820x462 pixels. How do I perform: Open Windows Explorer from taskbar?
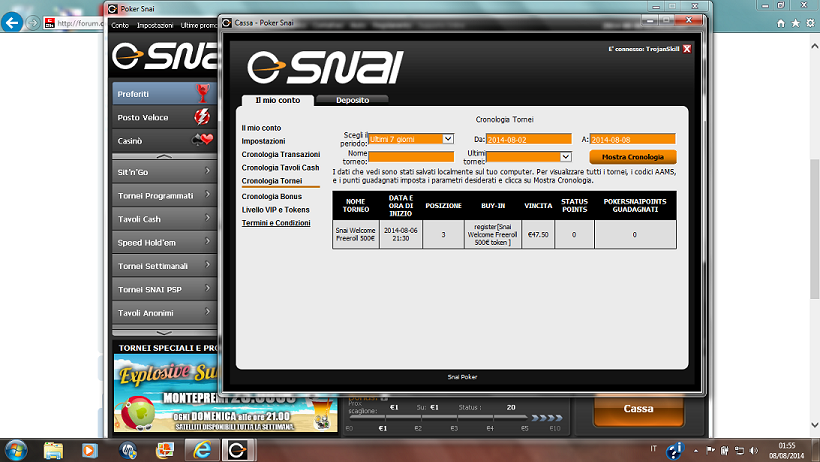pos(53,450)
